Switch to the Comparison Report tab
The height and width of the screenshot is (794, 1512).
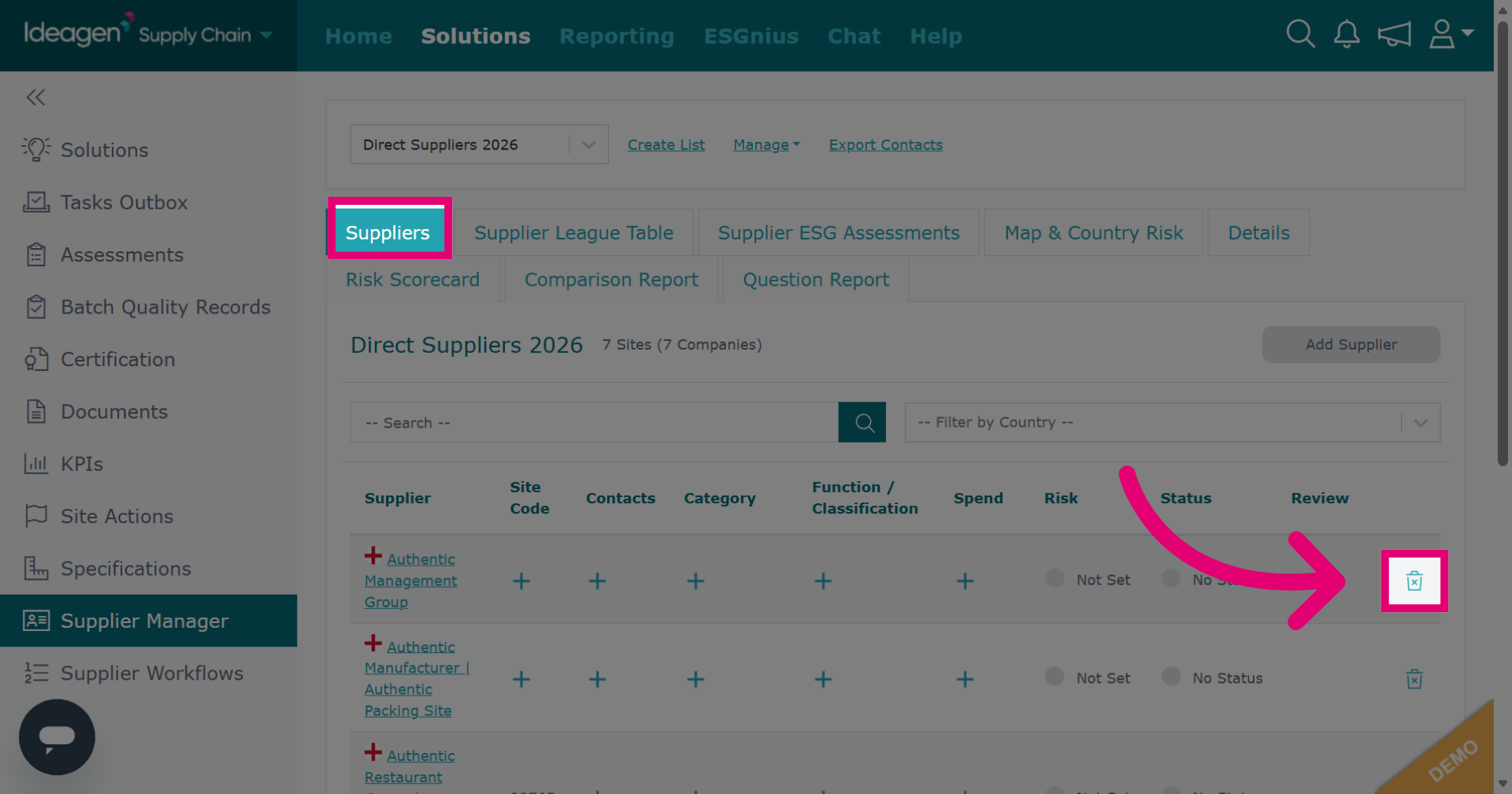coord(611,280)
